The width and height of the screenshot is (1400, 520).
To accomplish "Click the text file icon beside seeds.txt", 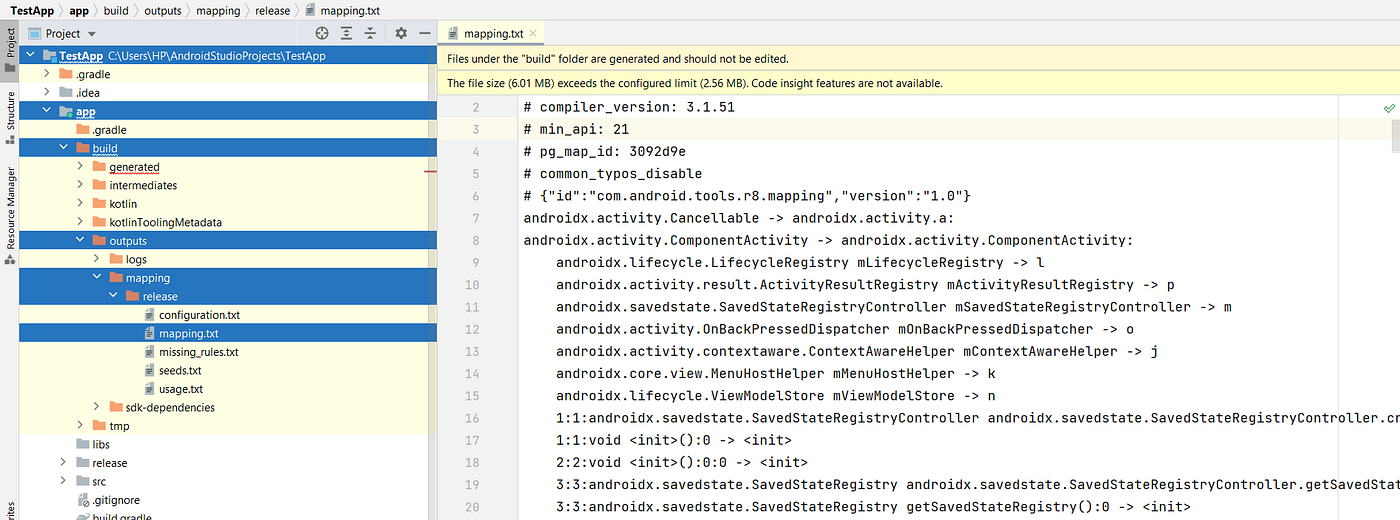I will (148, 370).
